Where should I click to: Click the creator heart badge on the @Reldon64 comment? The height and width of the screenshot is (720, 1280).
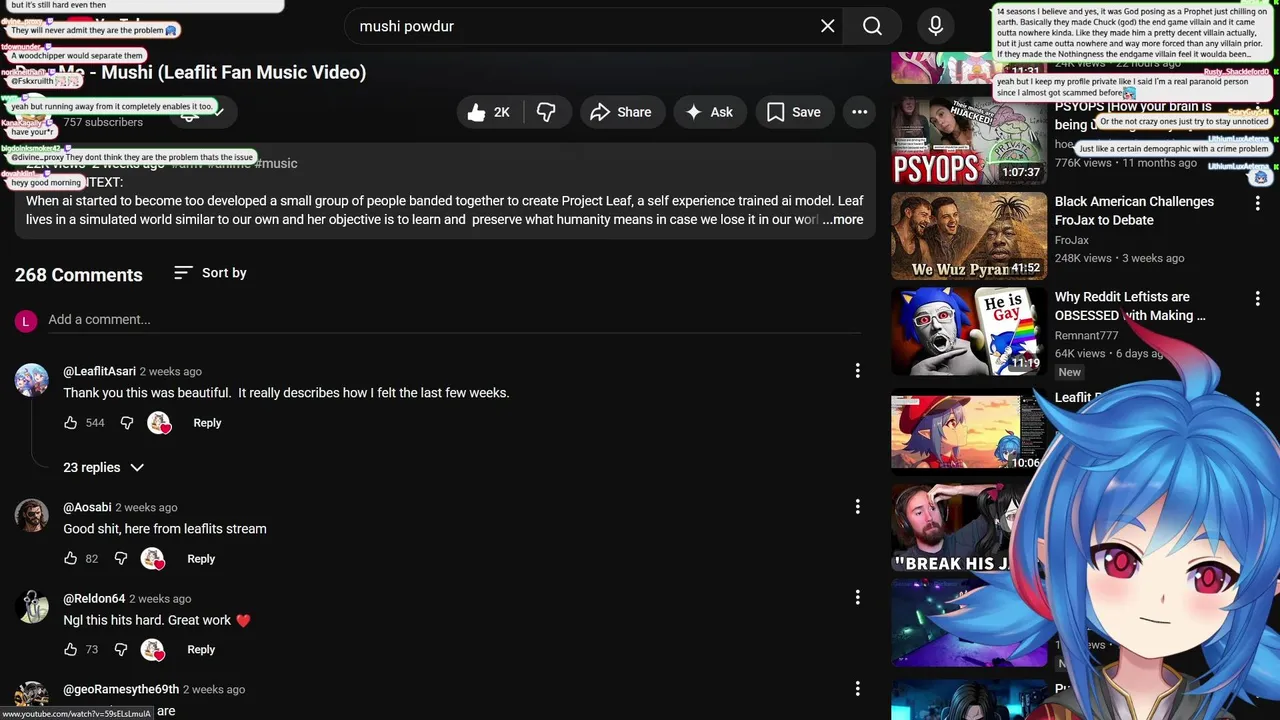click(x=153, y=650)
